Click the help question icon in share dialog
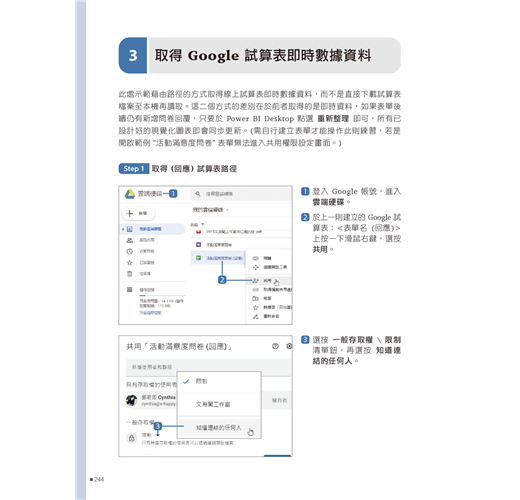 tap(275, 346)
